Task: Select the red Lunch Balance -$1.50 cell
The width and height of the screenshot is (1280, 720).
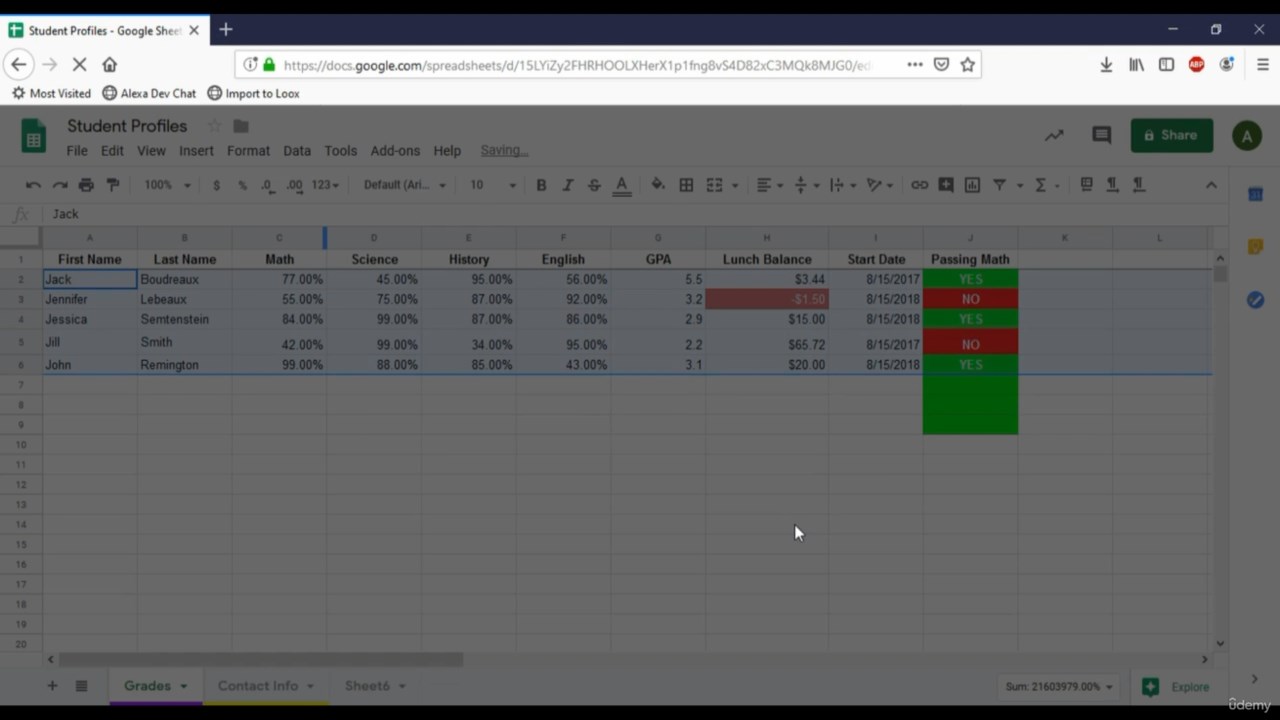Action: point(767,299)
